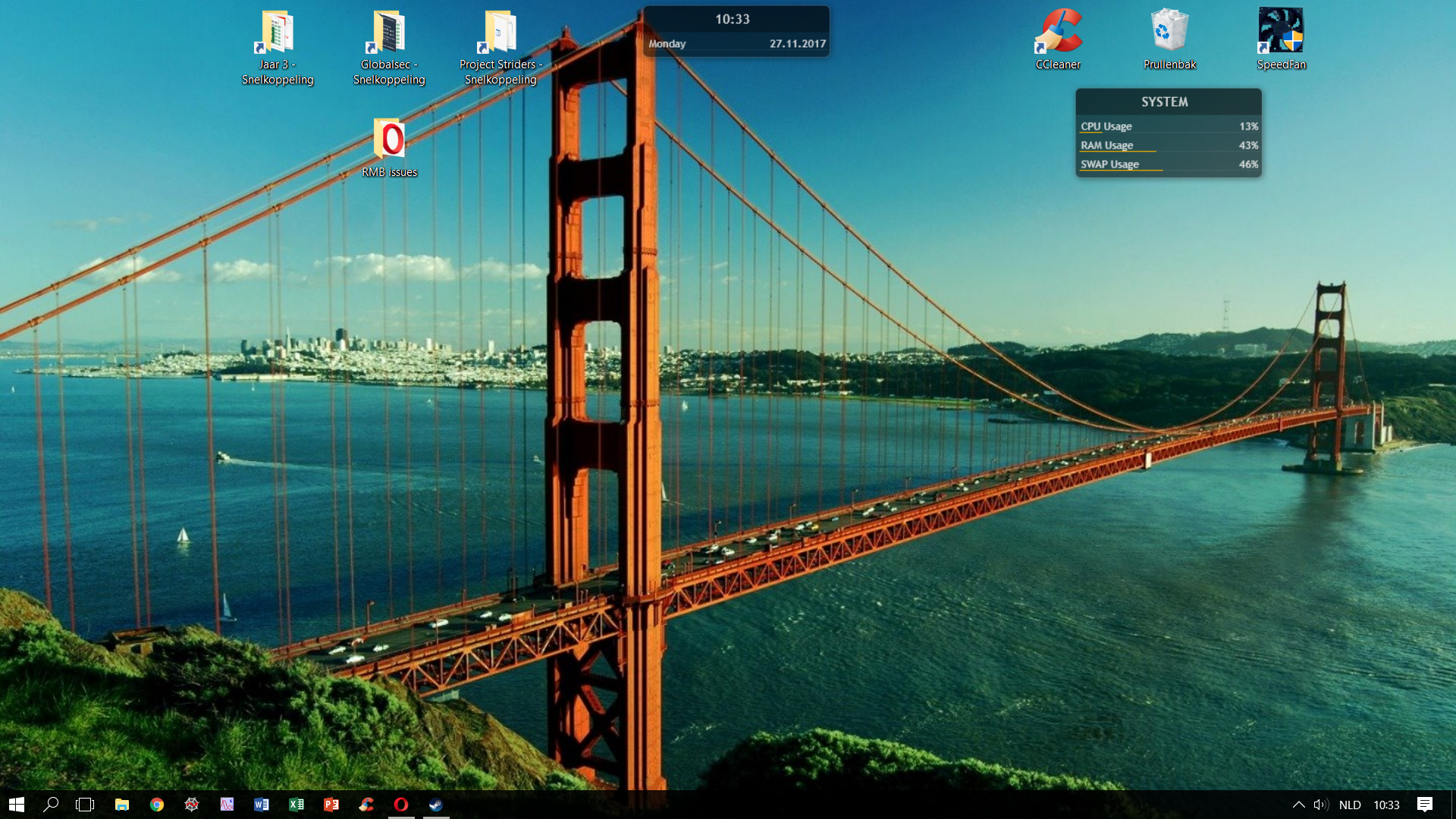This screenshot has width=1456, height=819.
Task: Open the Action Center notifications
Action: pos(1425,805)
